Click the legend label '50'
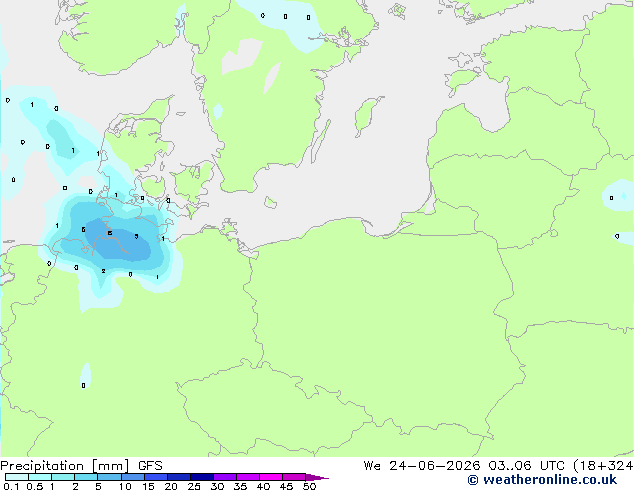Screen dimensions: 634x490 coord(309,486)
